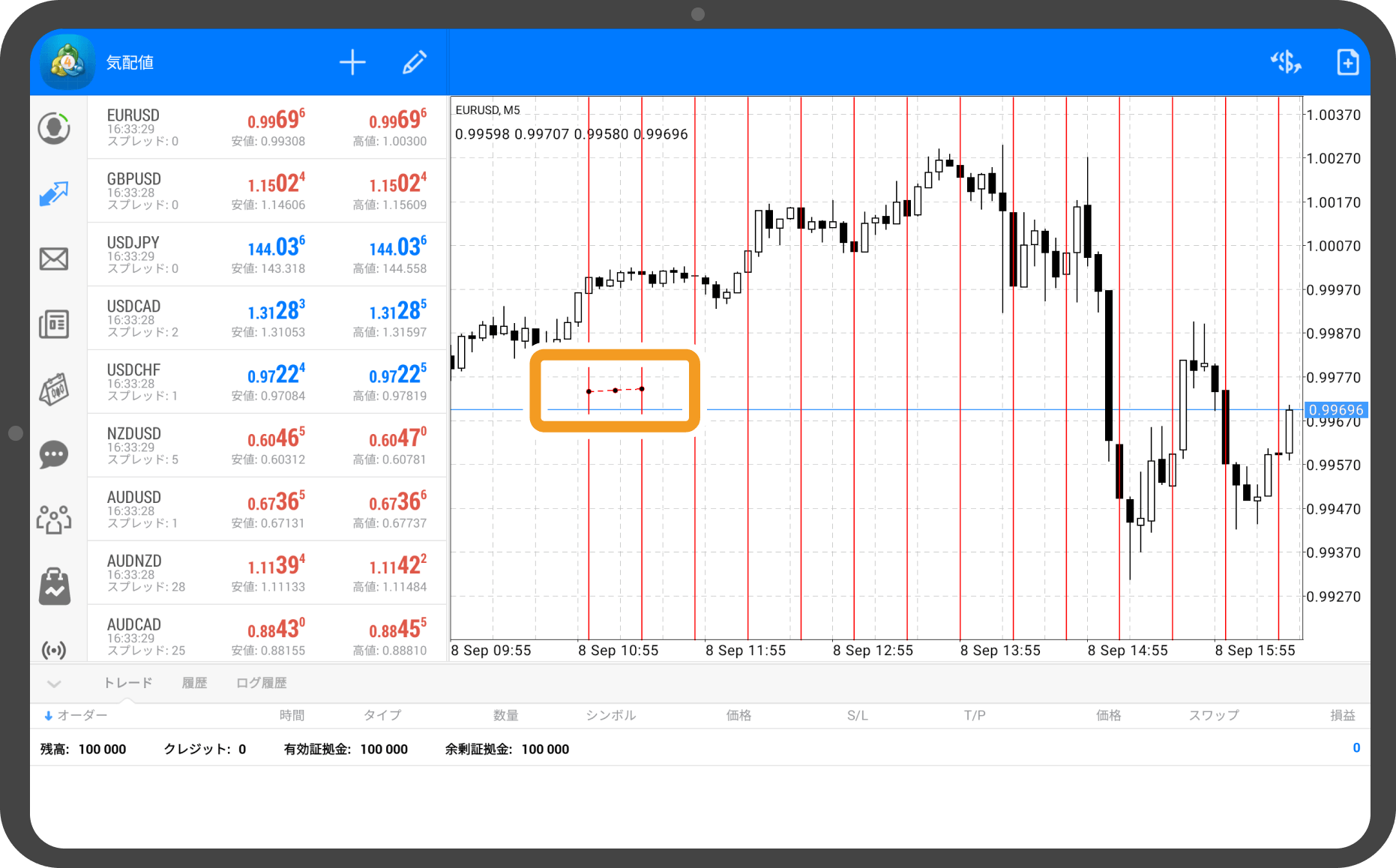Switch to the ログ履歴 tab
This screenshot has height=868, width=1396.
tap(261, 683)
